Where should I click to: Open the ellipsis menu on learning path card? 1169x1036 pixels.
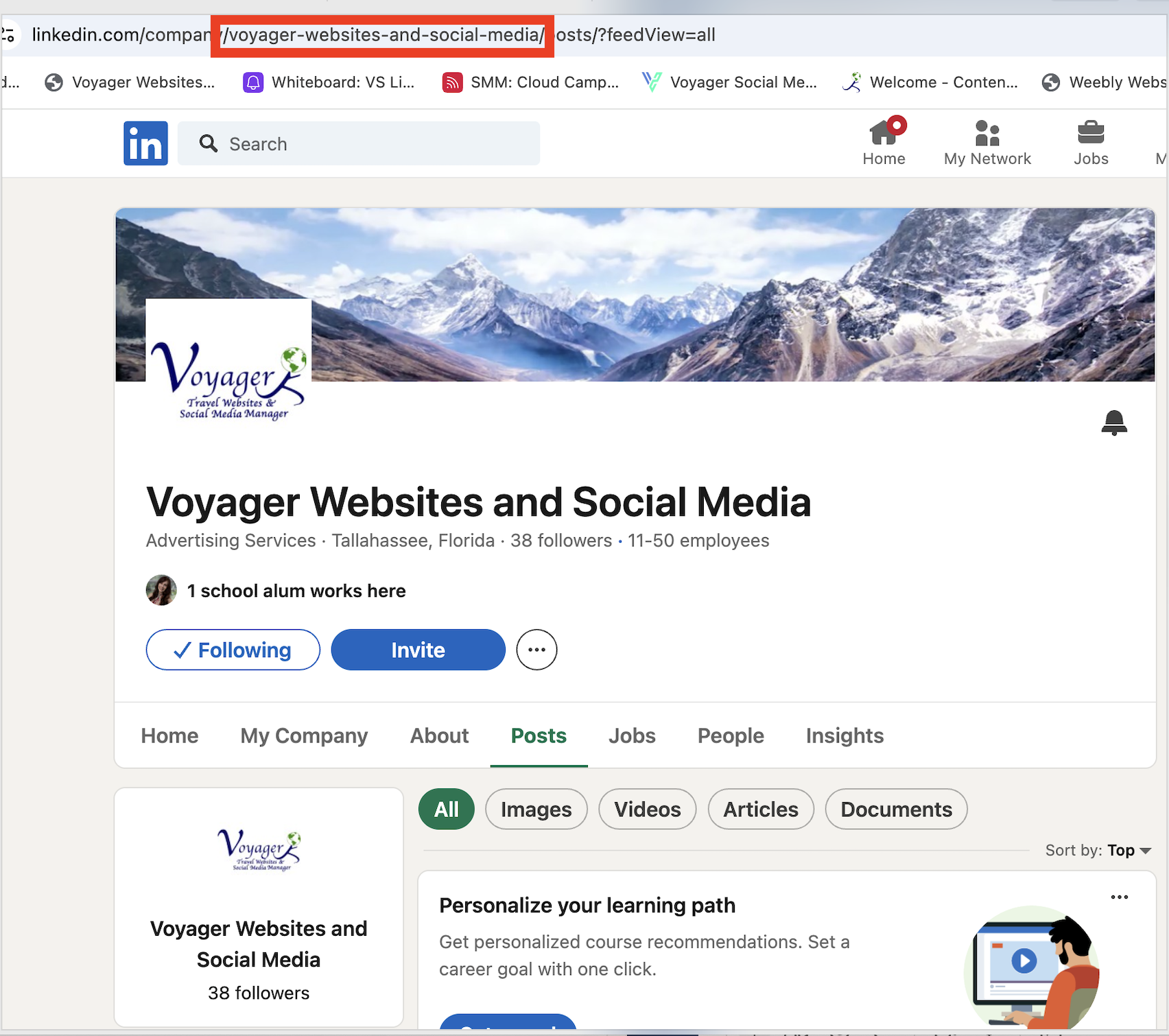coord(1119,897)
